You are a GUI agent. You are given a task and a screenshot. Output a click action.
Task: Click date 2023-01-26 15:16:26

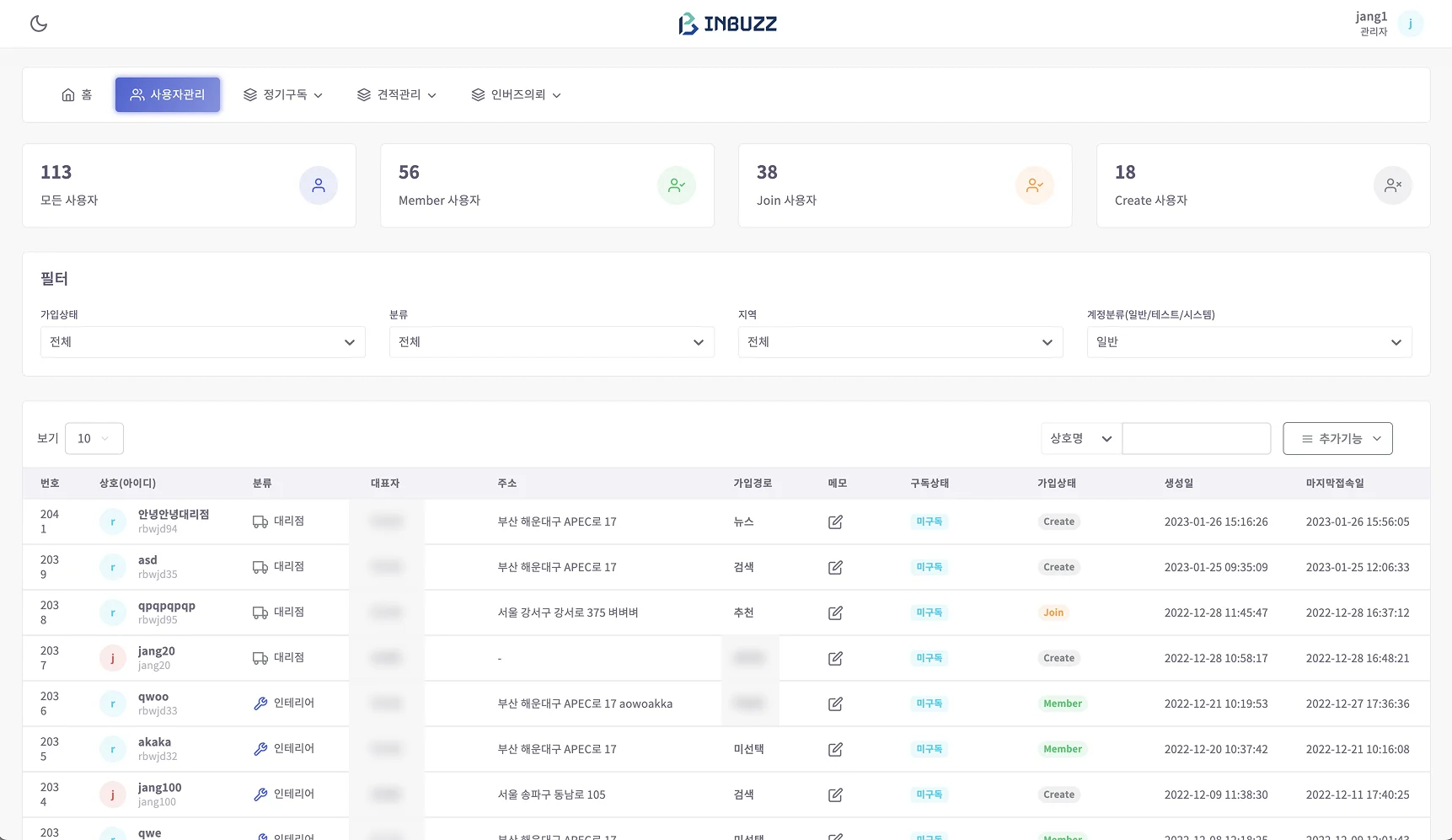pyautogui.click(x=1216, y=522)
